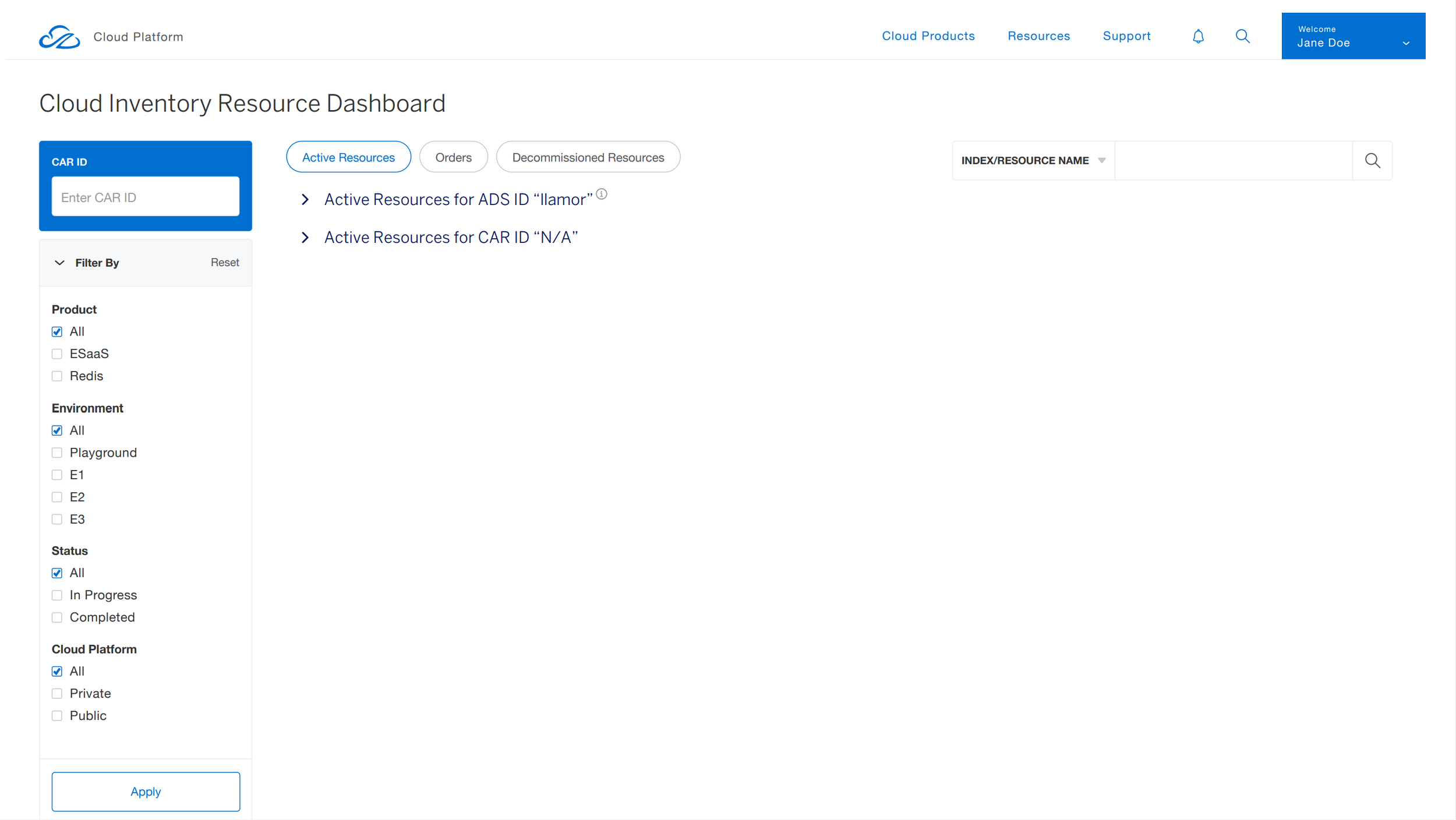Check the Playground environment filter
The image size is (1456, 820).
point(57,453)
